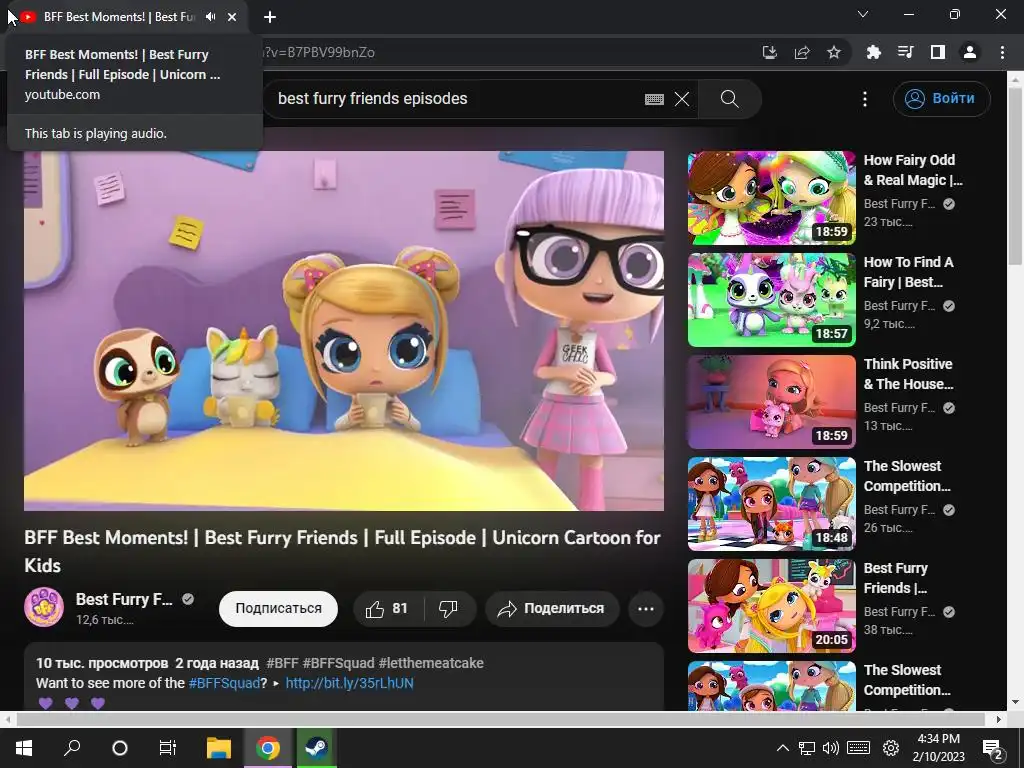Open How Fairy Odd & Real Magic thumbnail

coord(771,198)
